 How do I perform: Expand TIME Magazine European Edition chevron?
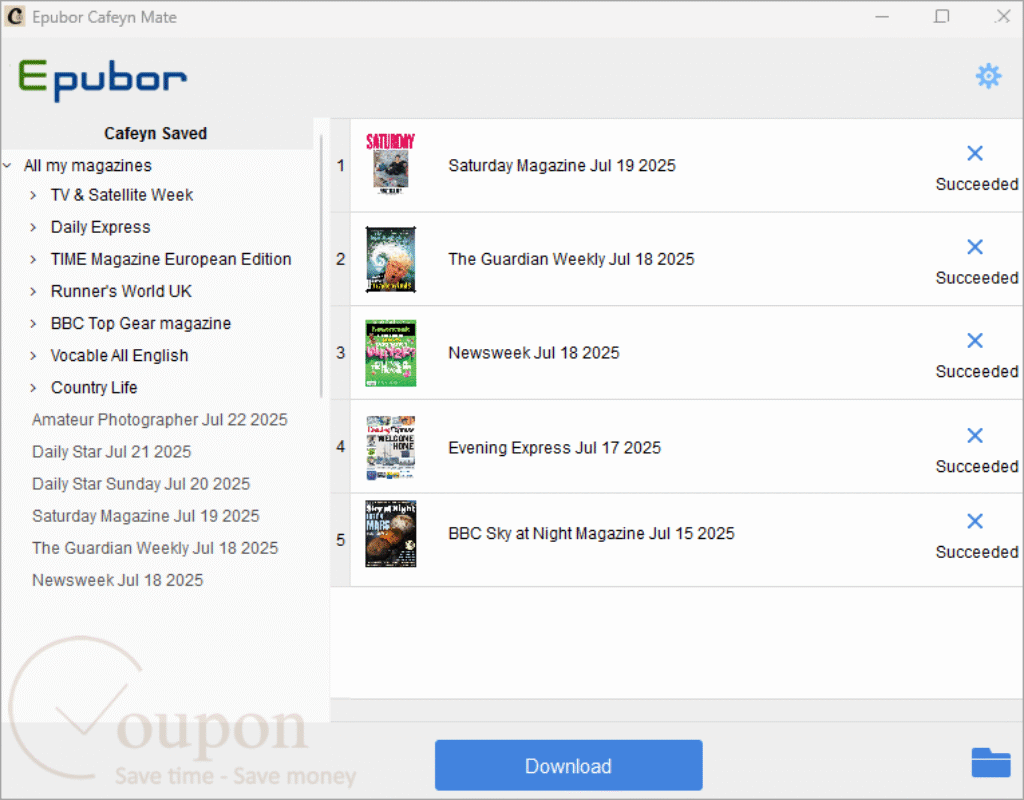pos(33,259)
